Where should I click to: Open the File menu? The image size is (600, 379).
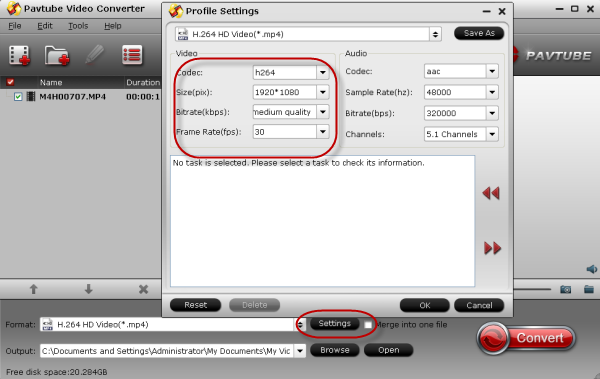tap(15, 26)
